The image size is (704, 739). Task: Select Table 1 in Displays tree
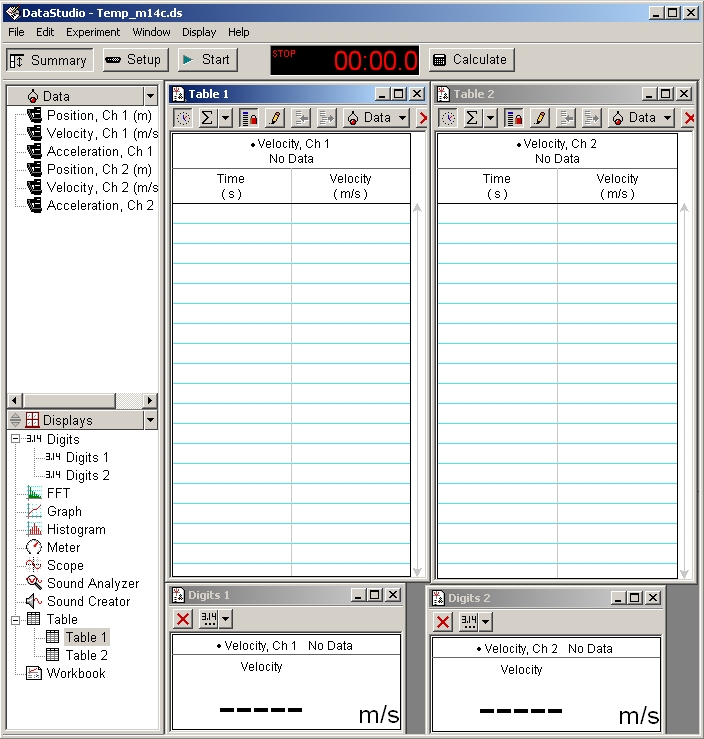[77, 637]
